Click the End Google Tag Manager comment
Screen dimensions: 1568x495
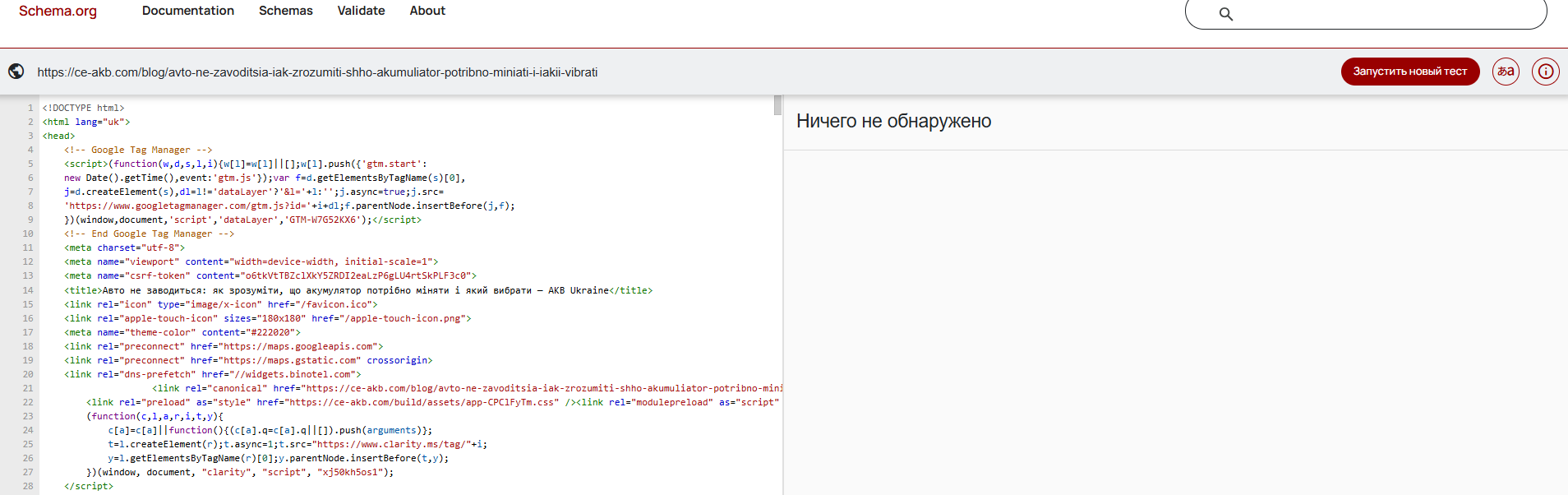tap(150, 234)
